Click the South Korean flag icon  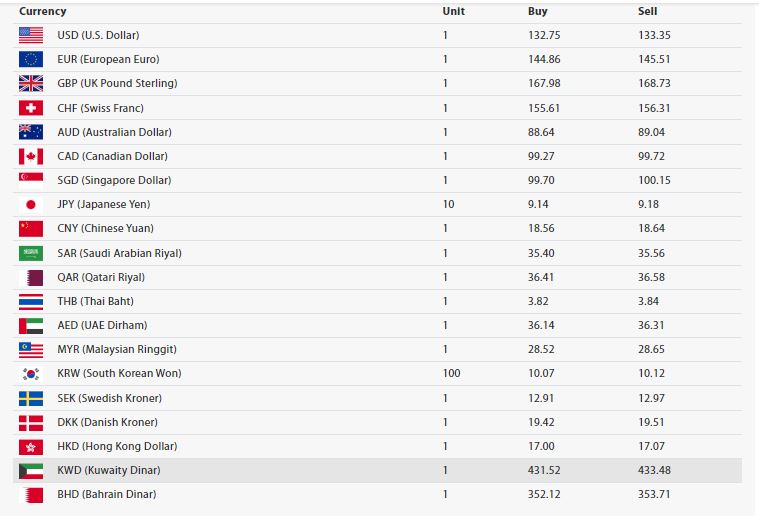tap(30, 373)
